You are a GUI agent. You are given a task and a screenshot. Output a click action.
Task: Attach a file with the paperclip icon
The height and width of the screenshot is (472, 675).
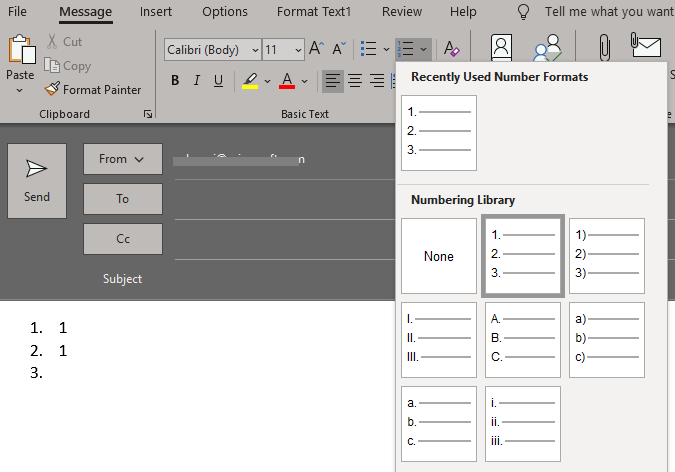click(604, 47)
